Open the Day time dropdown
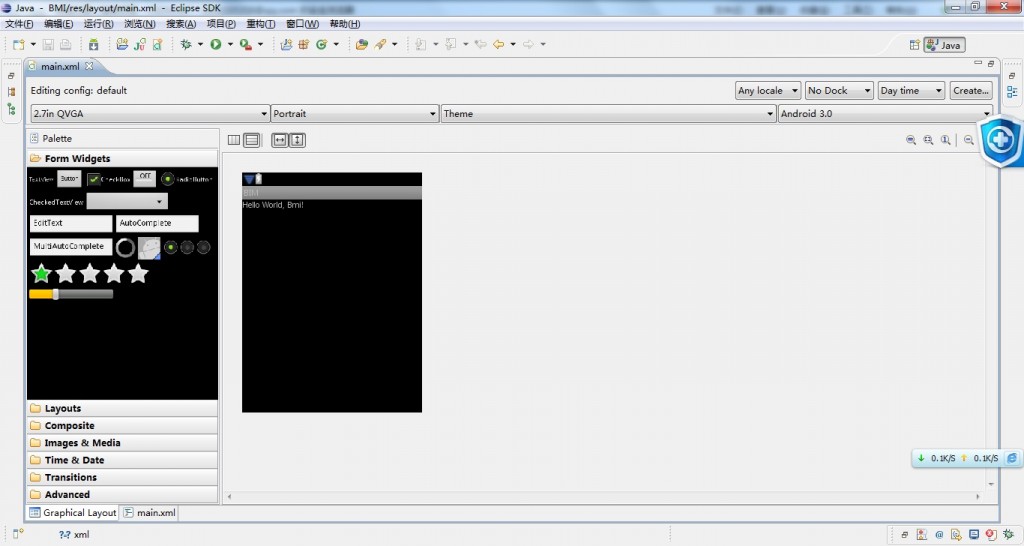1024x546 pixels. [911, 91]
